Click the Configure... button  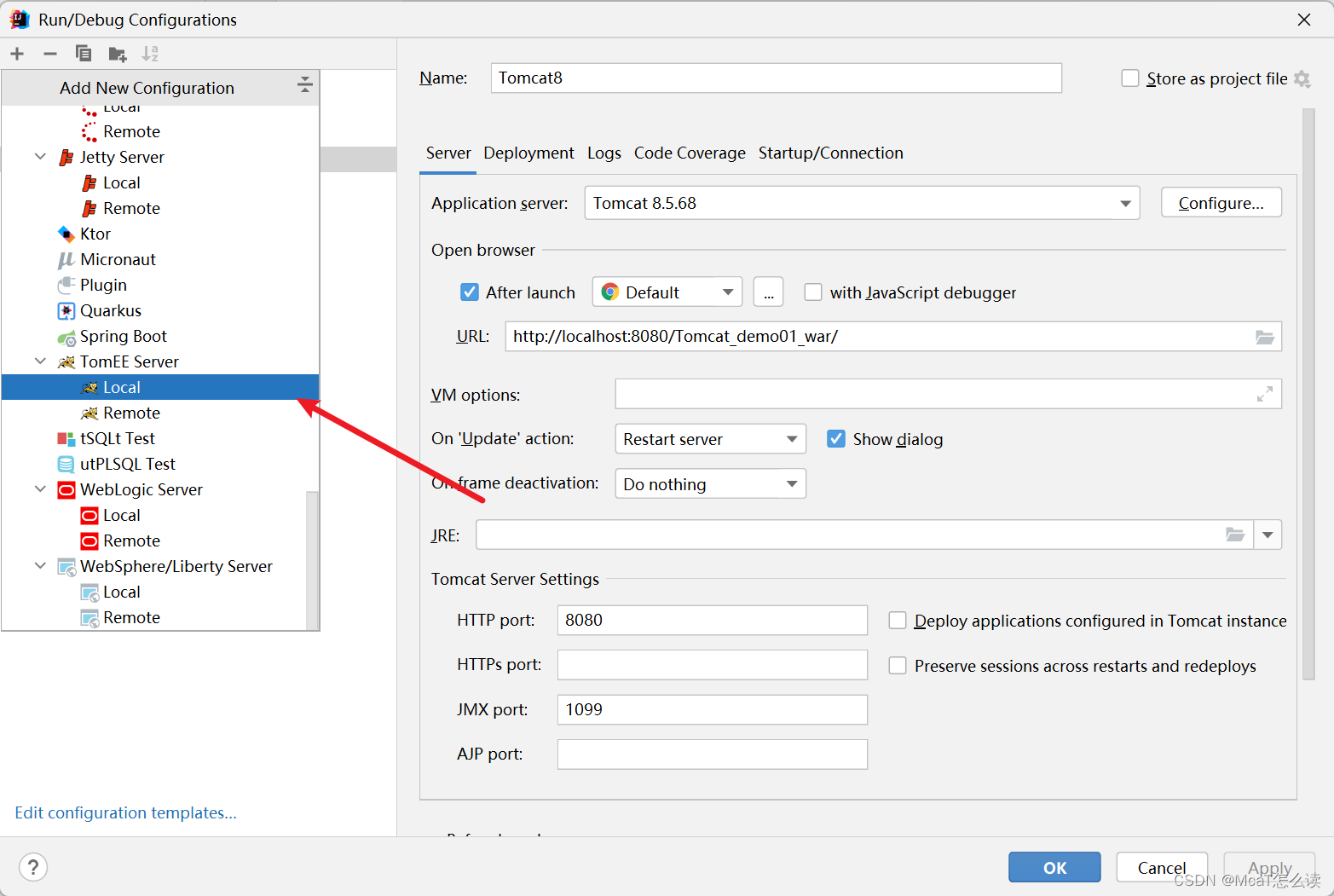click(x=1221, y=203)
